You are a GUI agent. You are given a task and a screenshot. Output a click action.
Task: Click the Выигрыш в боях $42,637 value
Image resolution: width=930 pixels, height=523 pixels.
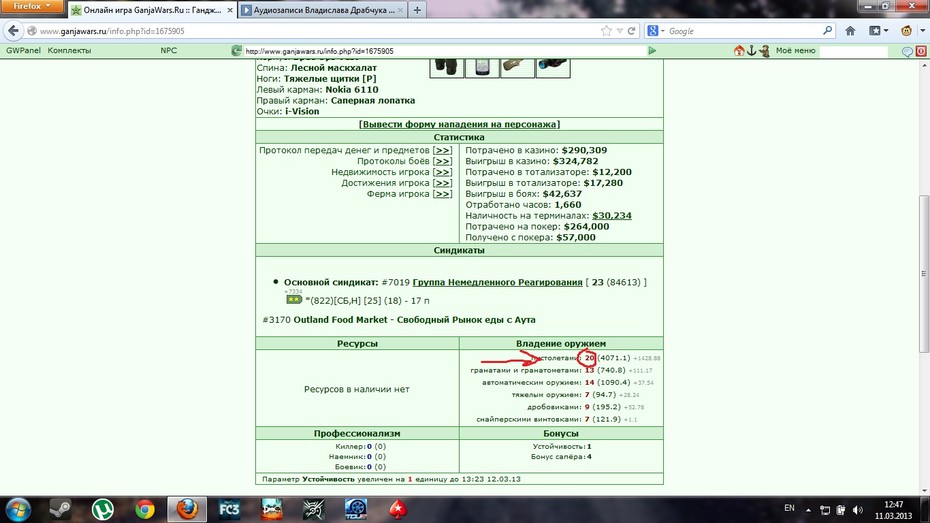point(562,194)
